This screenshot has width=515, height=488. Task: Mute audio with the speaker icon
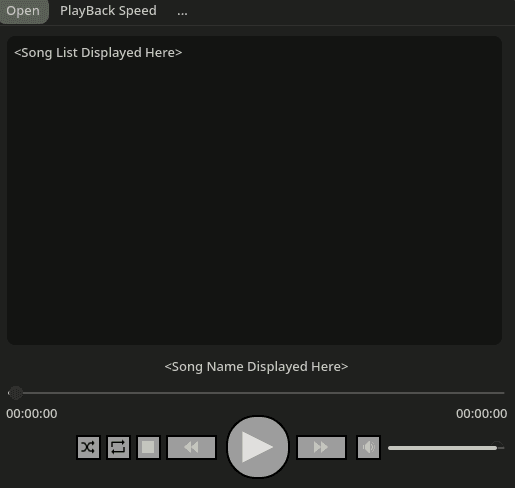coord(368,447)
